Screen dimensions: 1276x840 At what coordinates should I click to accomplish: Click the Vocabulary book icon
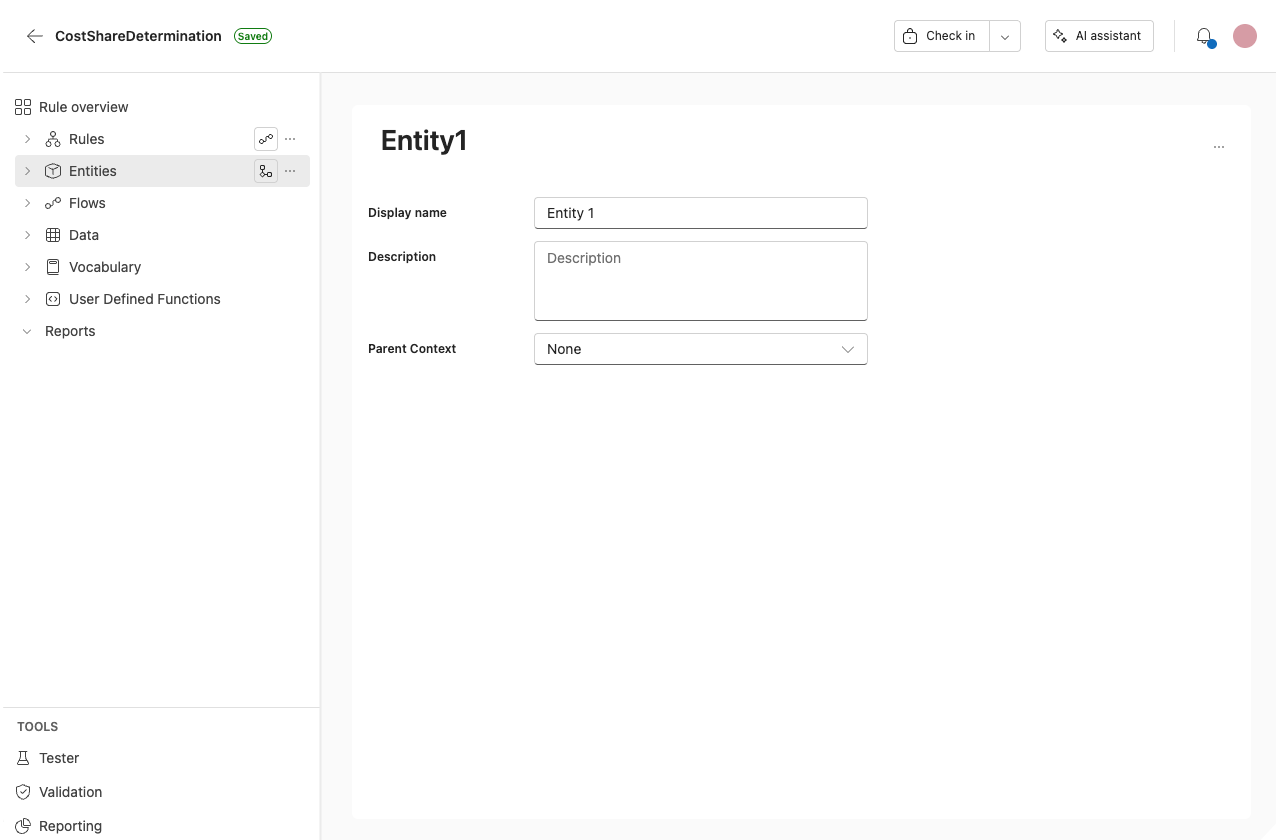[53, 267]
